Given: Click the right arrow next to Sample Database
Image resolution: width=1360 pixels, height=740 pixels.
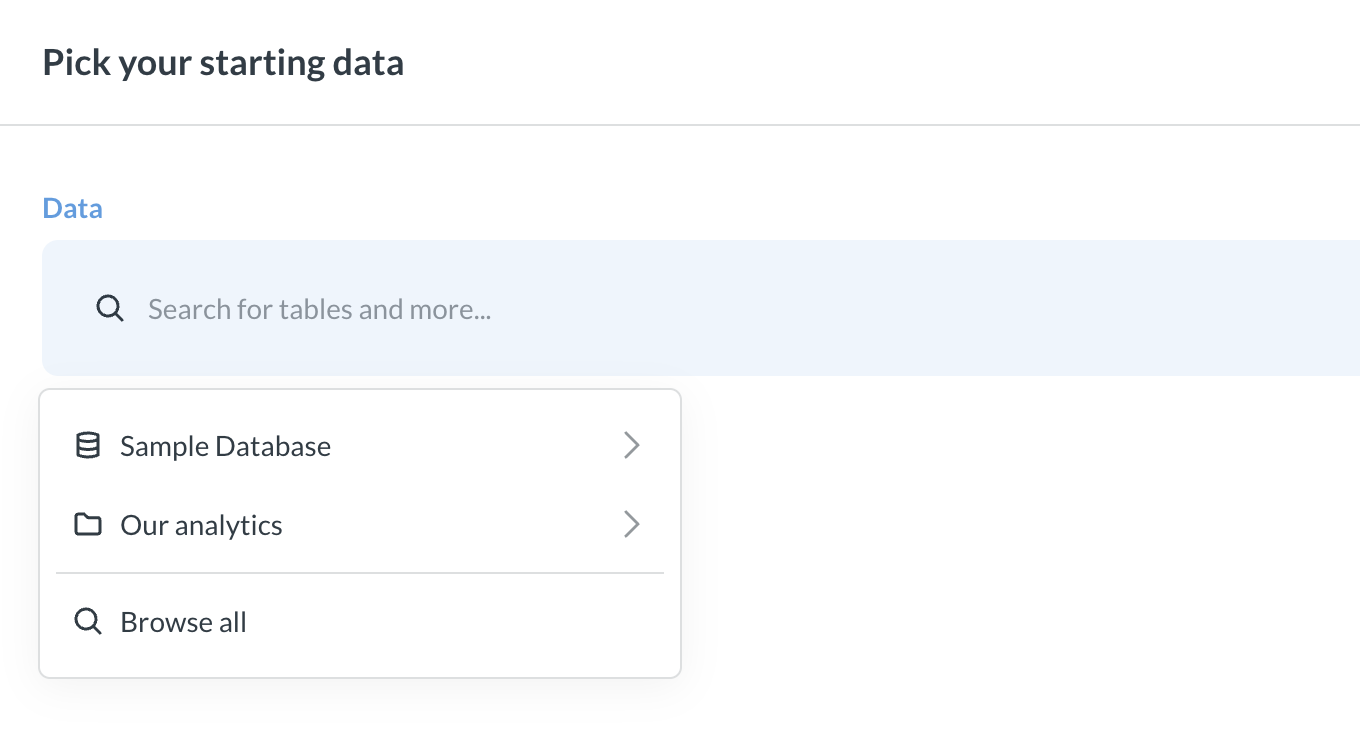Looking at the screenshot, I should [x=631, y=445].
